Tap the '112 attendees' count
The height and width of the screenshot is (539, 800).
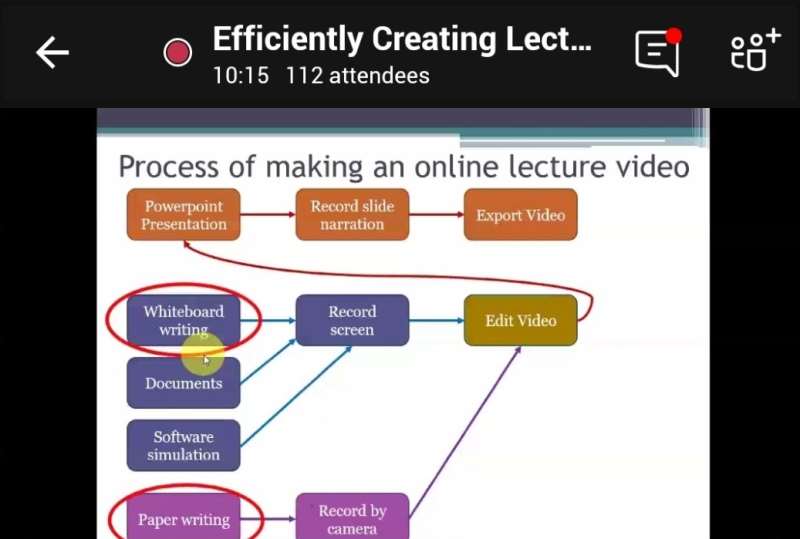point(357,76)
